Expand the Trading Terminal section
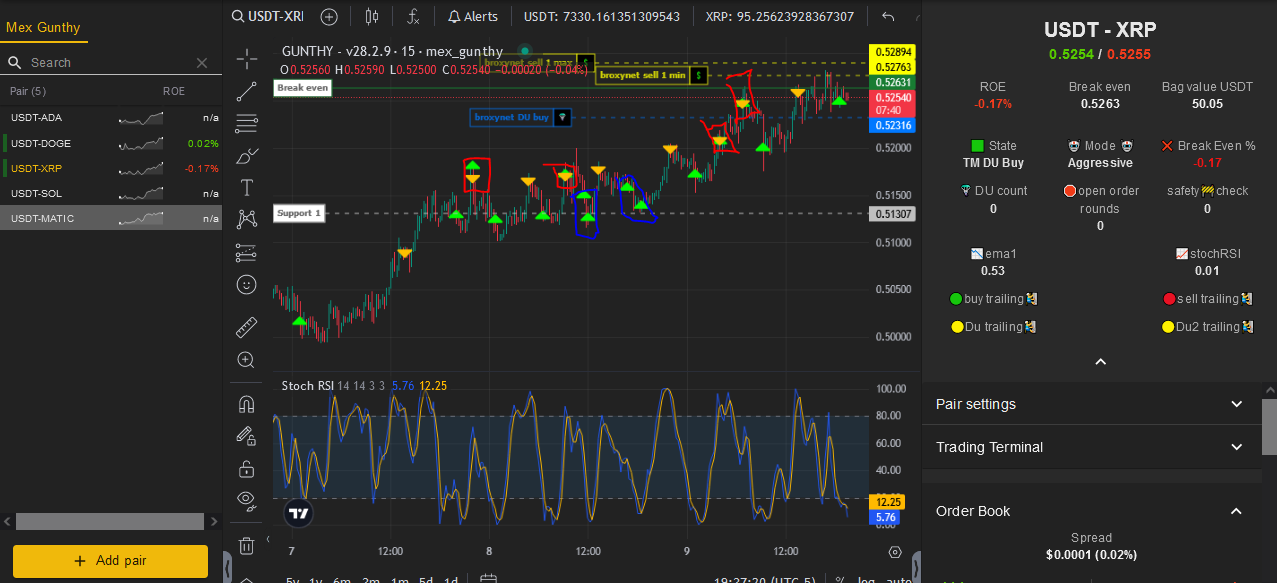Screen dimensions: 1277x583 point(1090,447)
